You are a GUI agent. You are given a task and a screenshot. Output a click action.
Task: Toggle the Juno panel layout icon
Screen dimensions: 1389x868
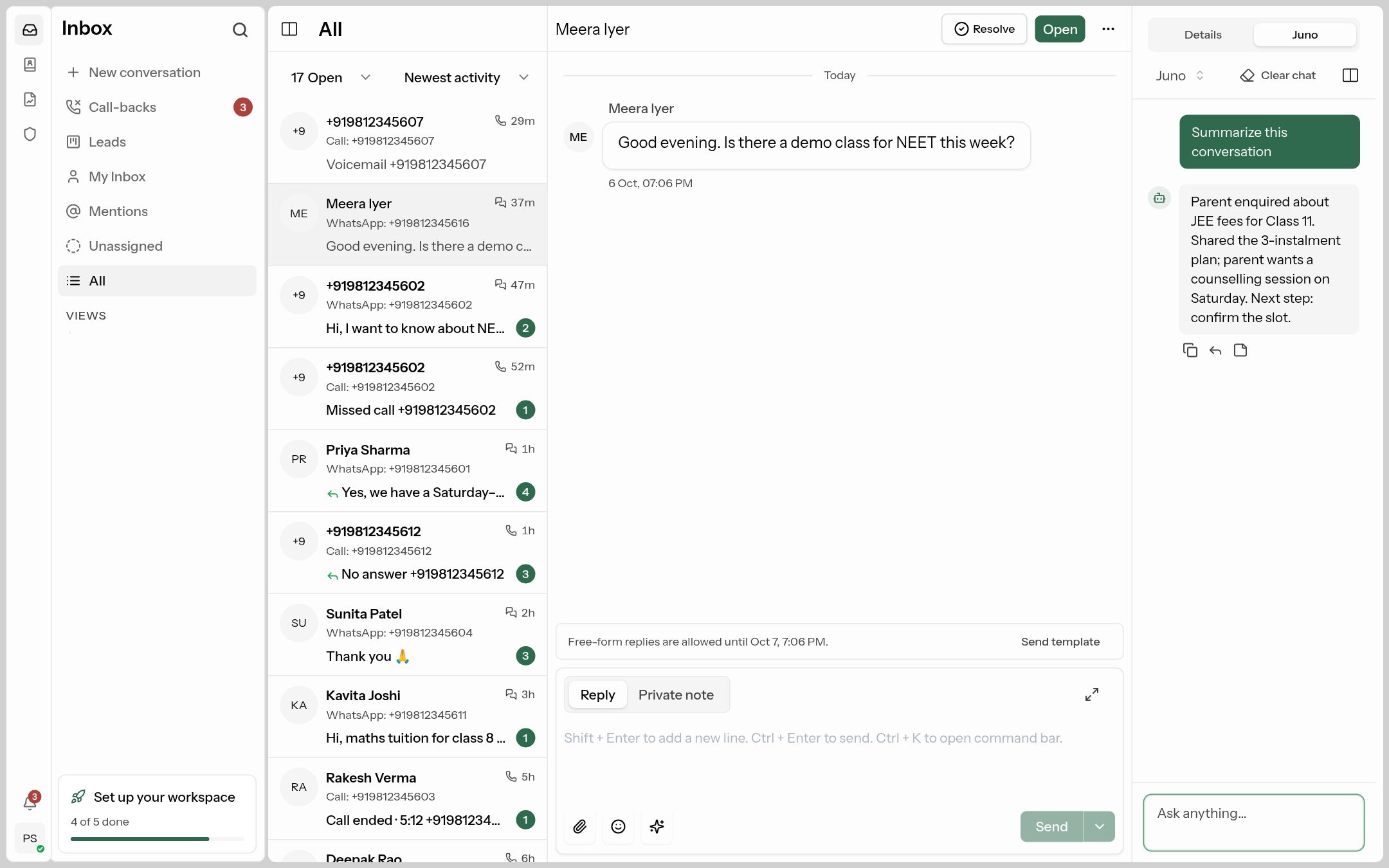pyautogui.click(x=1350, y=75)
